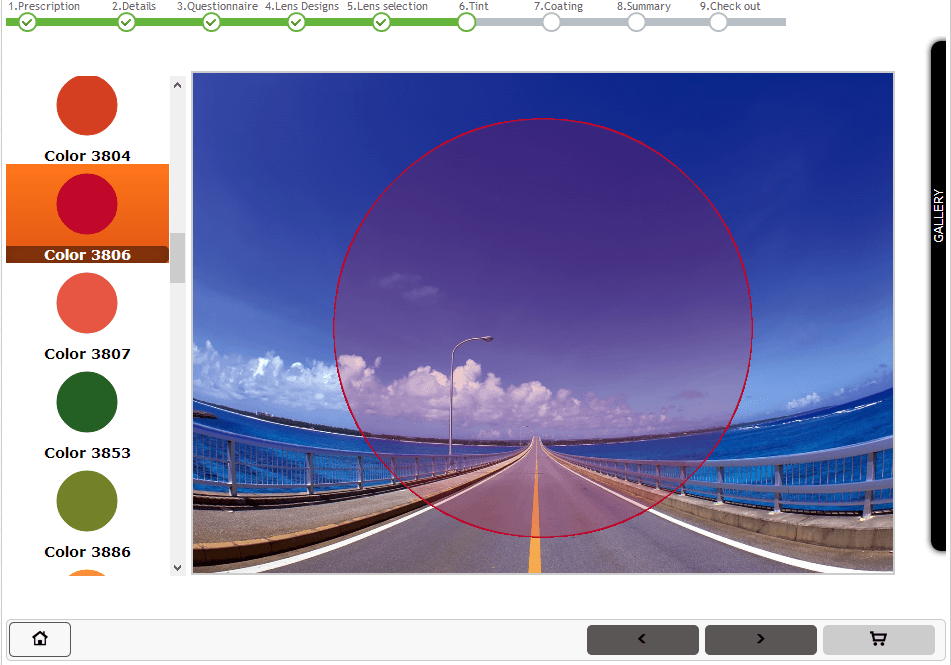Go to step 1 Prescription
The width and height of the screenshot is (951, 665).
point(27,22)
